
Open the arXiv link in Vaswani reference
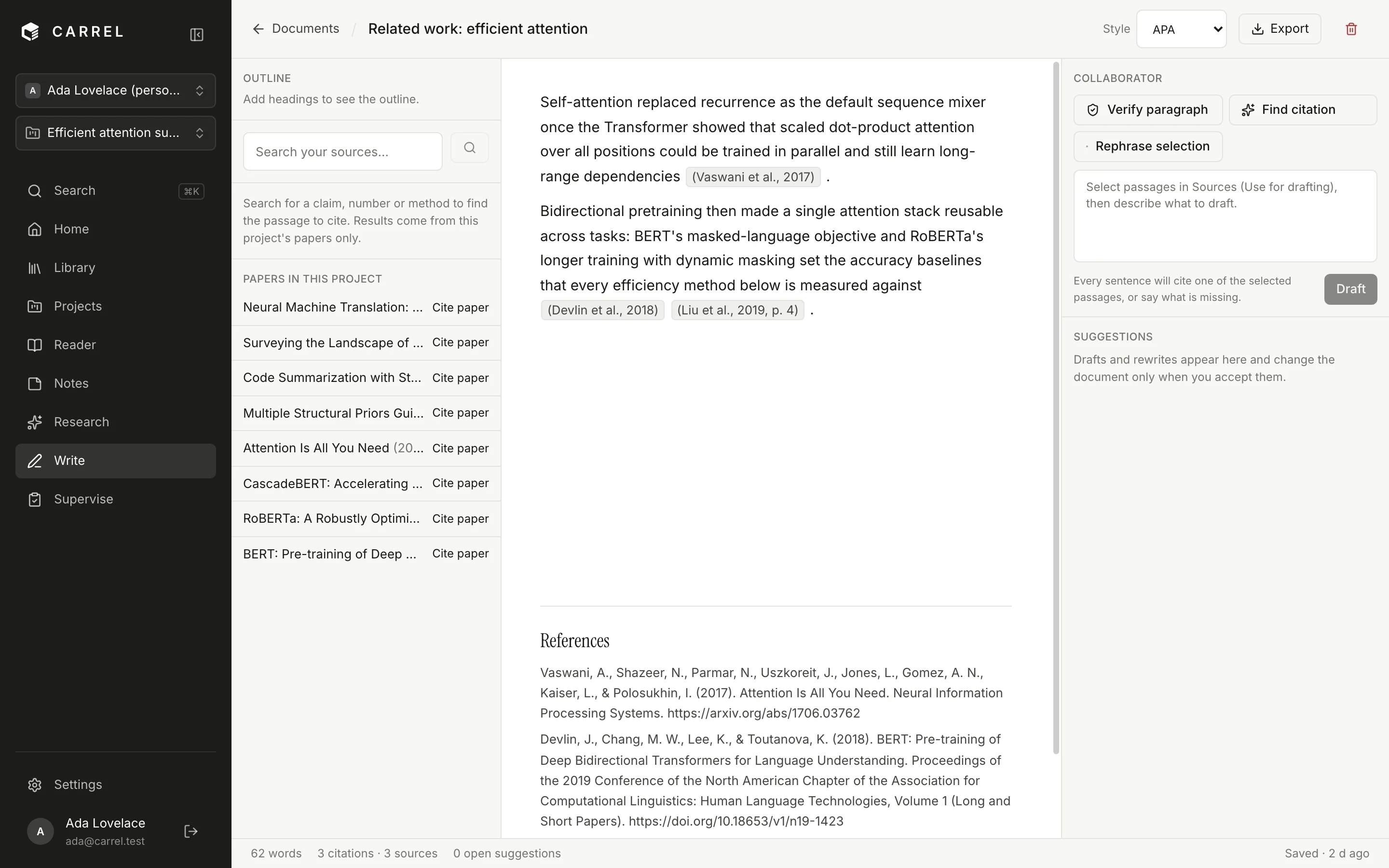click(763, 714)
